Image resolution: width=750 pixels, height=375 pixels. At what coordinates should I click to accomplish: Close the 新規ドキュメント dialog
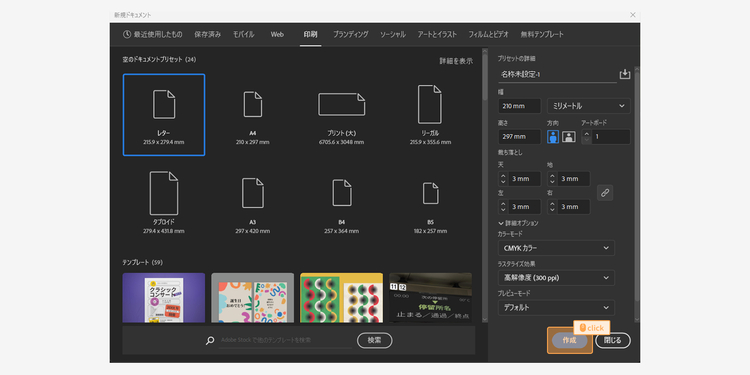point(633,15)
